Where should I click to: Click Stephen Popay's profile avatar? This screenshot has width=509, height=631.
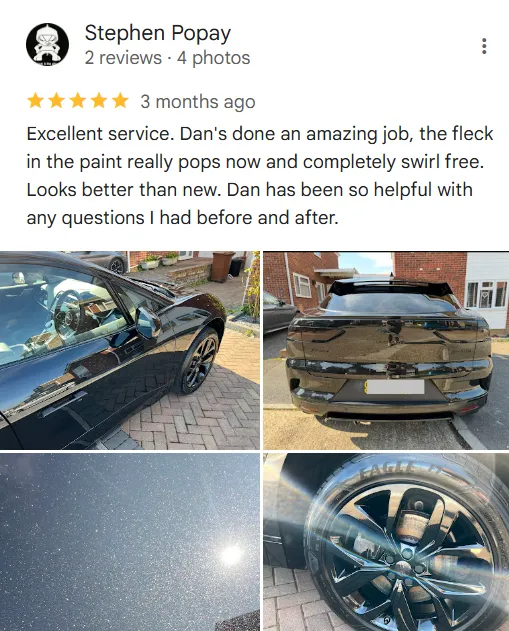pos(47,44)
